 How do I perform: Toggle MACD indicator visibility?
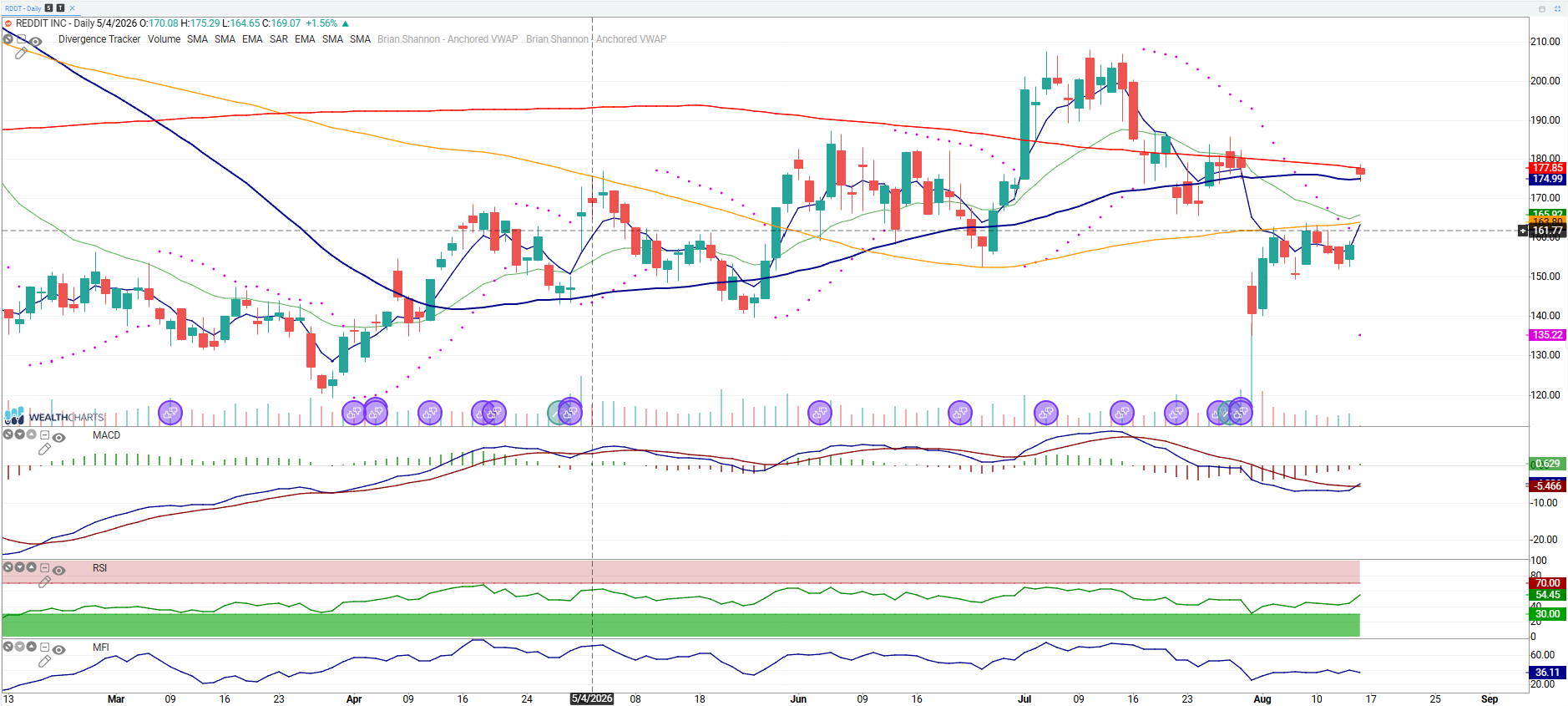(x=58, y=437)
